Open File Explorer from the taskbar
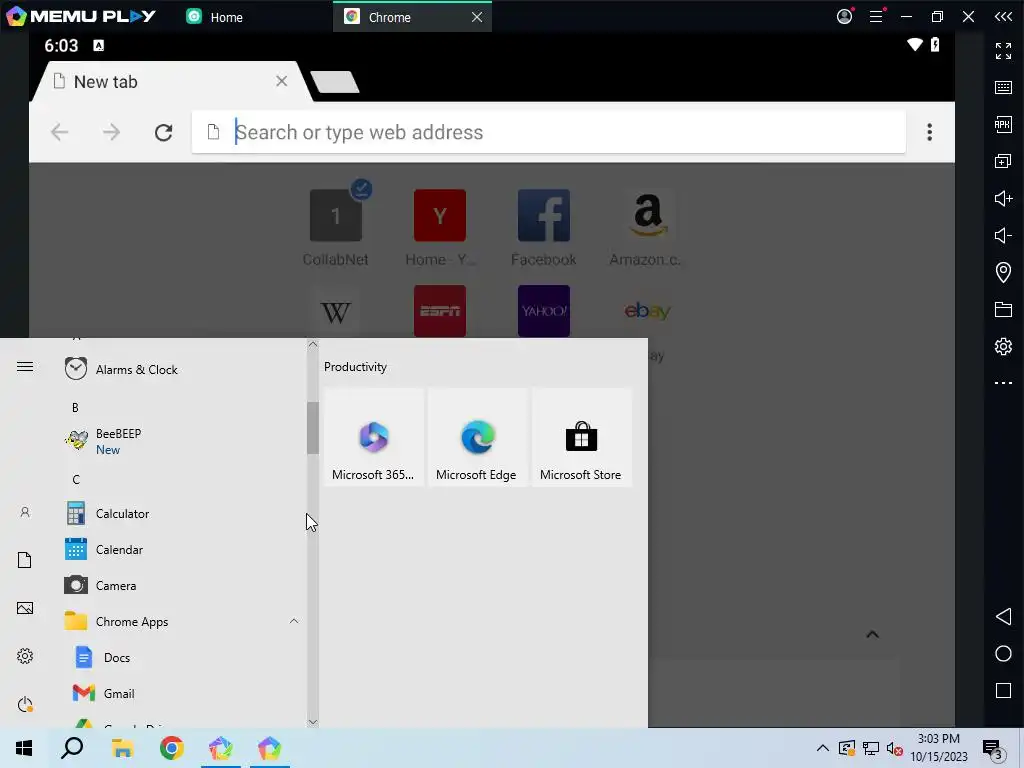Viewport: 1024px width, 768px height. tap(122, 748)
